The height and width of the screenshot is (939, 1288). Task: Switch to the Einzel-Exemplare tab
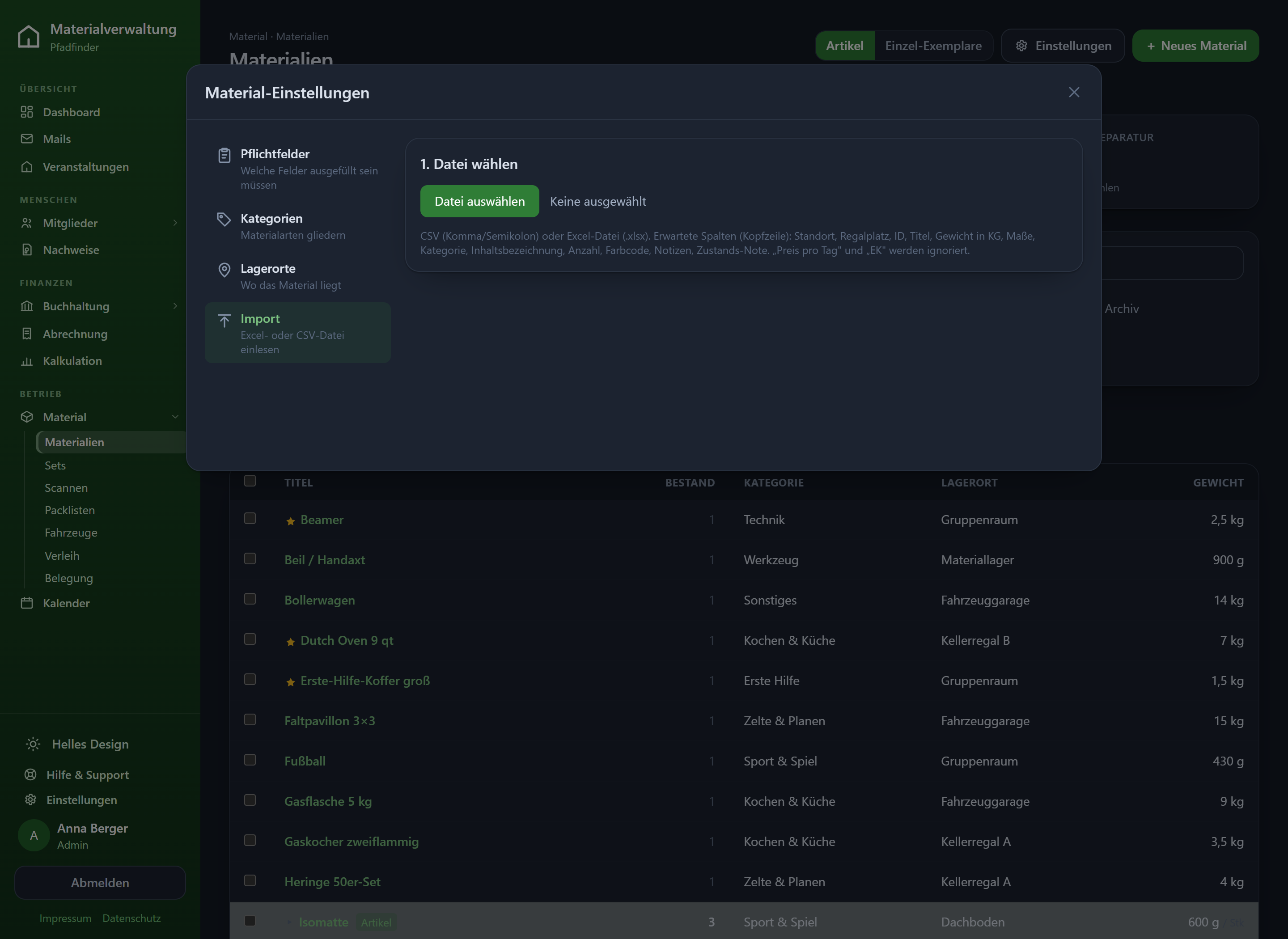point(933,46)
